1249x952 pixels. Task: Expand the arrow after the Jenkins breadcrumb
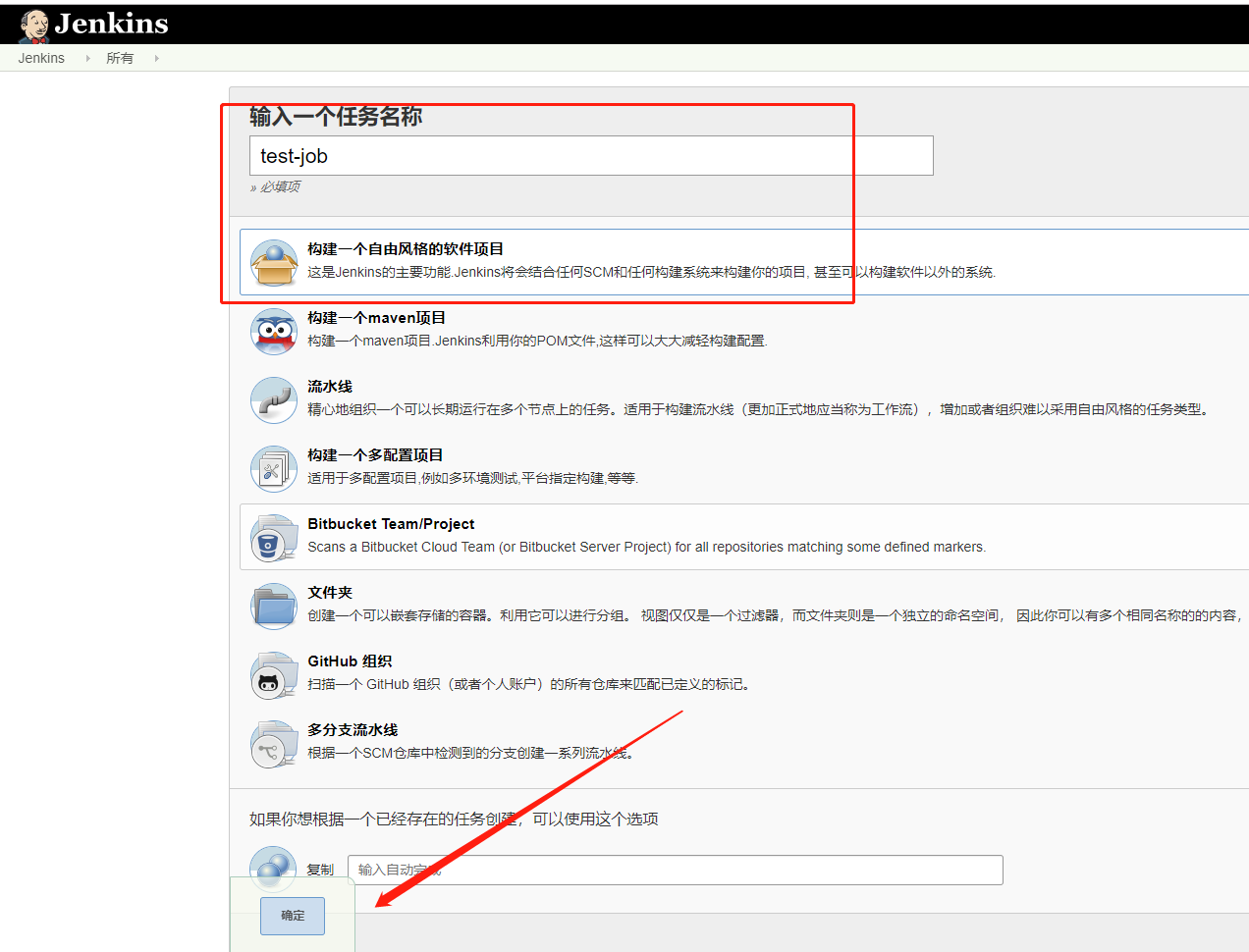tap(87, 59)
